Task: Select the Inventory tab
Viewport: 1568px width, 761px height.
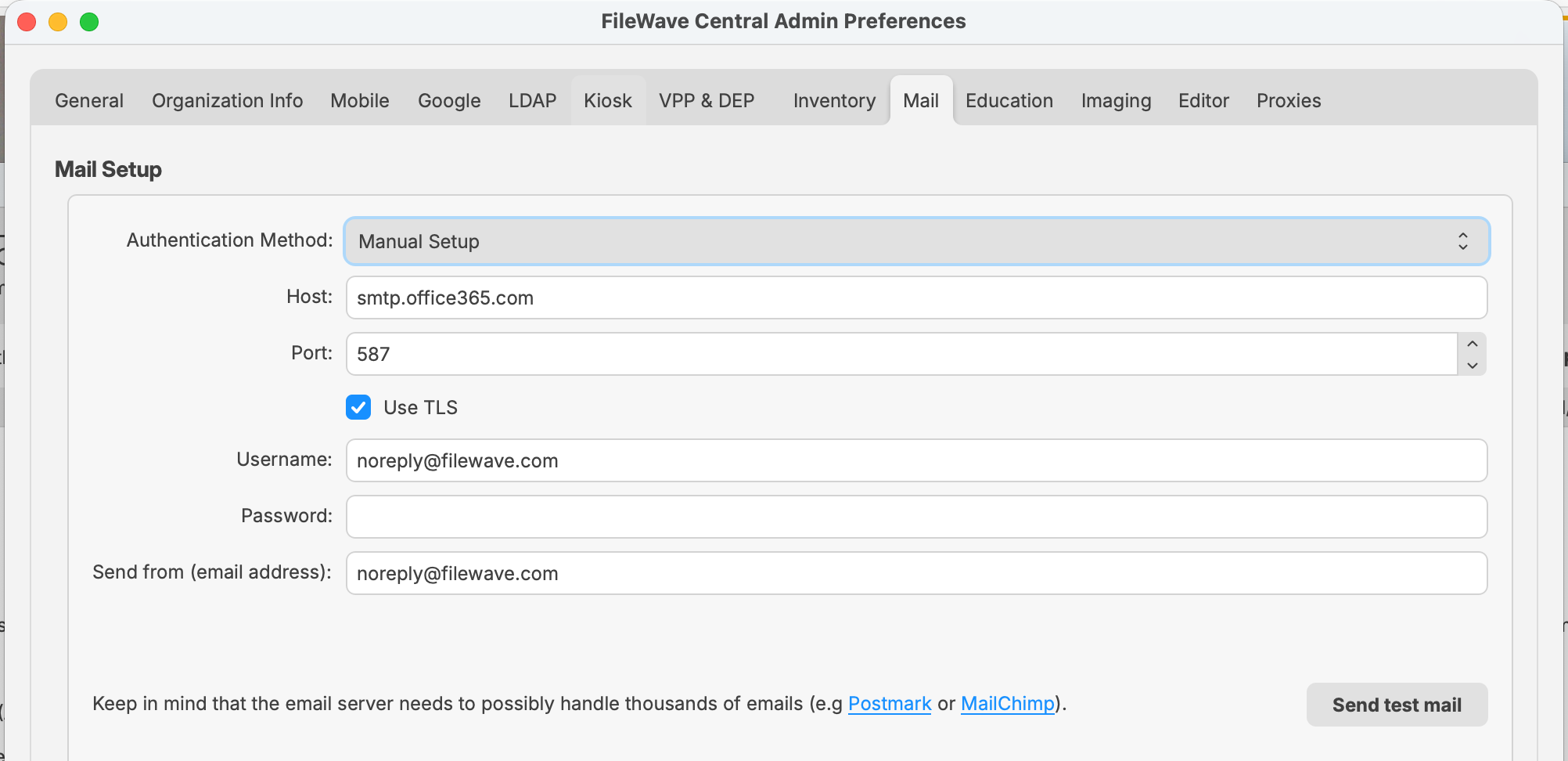Action: click(x=834, y=101)
